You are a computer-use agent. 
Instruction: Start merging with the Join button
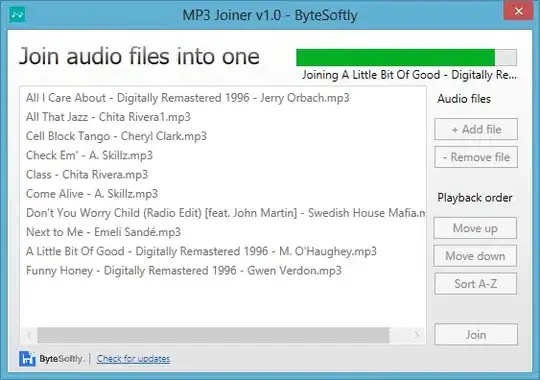click(476, 334)
